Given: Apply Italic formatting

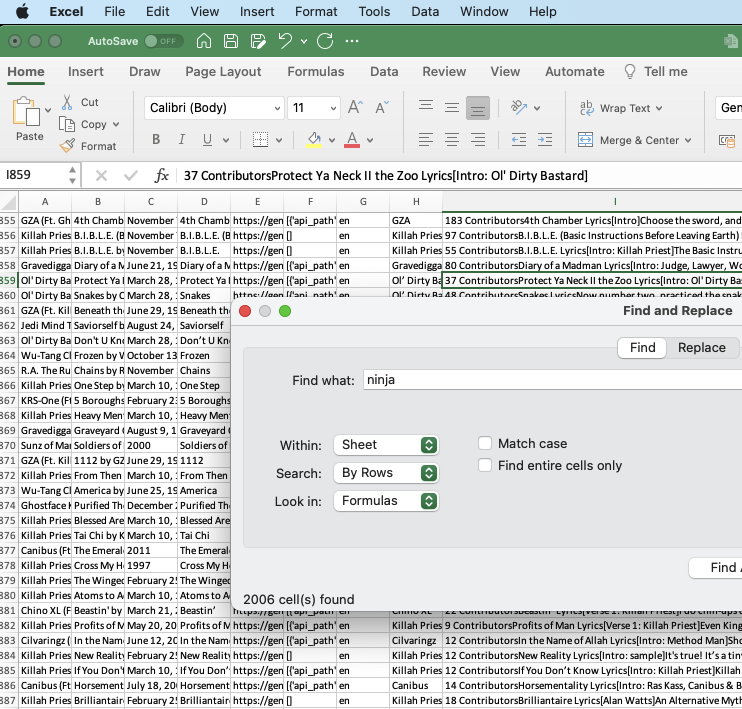Looking at the screenshot, I should click(182, 140).
